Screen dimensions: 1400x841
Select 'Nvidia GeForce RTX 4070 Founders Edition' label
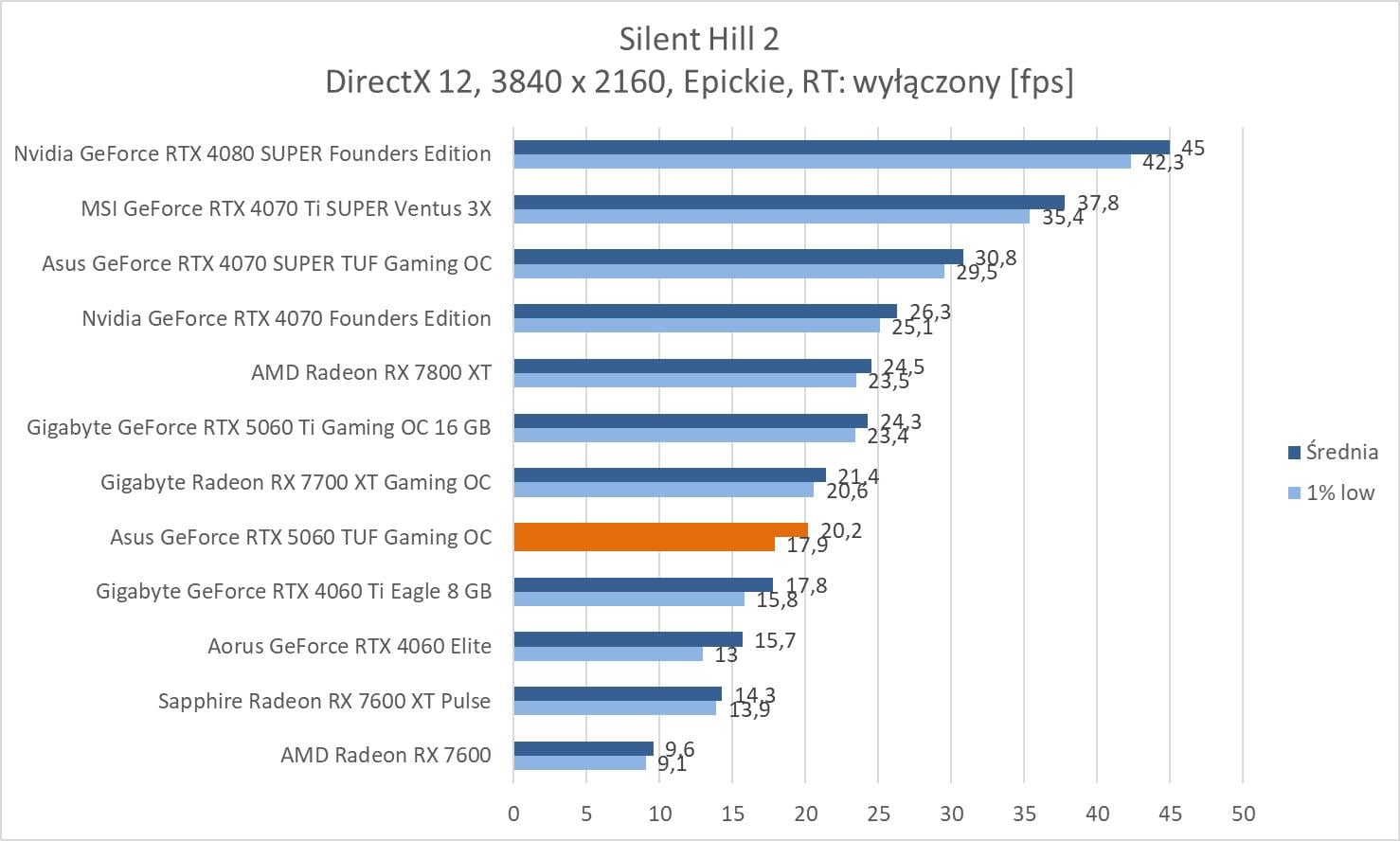coord(286,318)
